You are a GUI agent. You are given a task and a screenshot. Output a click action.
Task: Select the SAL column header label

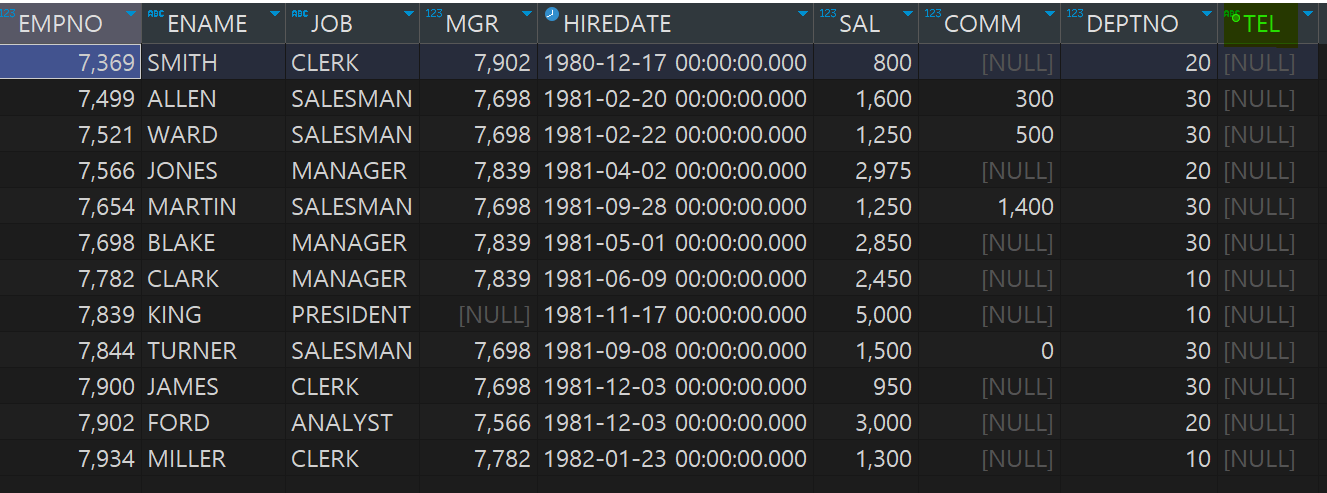coord(860,24)
